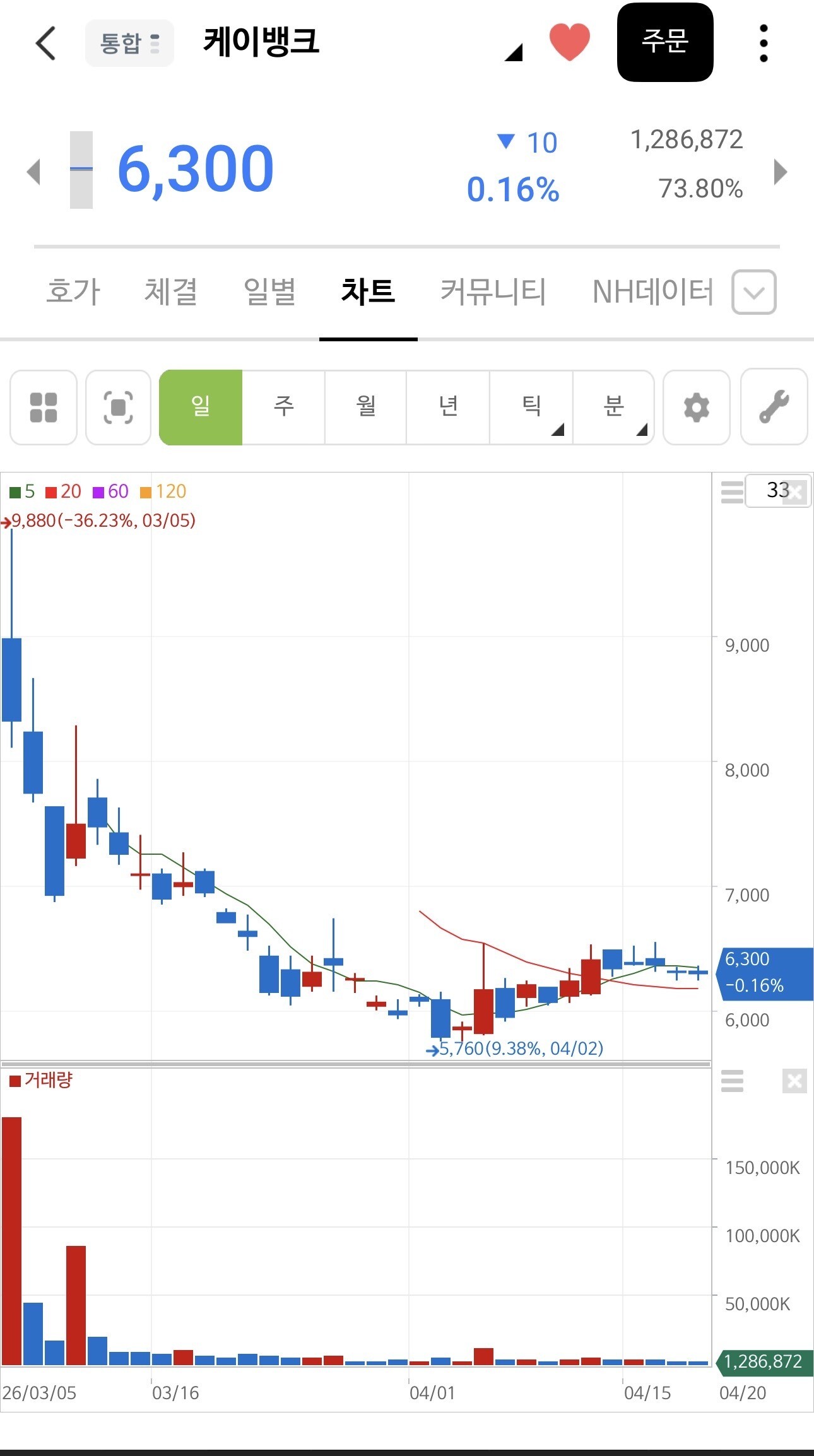Open the NH데이터 tab

point(652,291)
